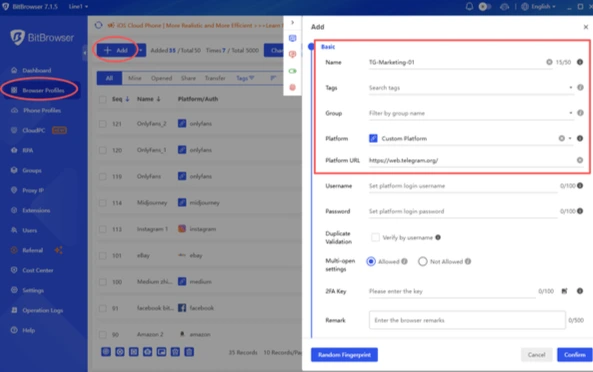
Task: Open the dropdown arrow beside Add button
Action: point(141,50)
